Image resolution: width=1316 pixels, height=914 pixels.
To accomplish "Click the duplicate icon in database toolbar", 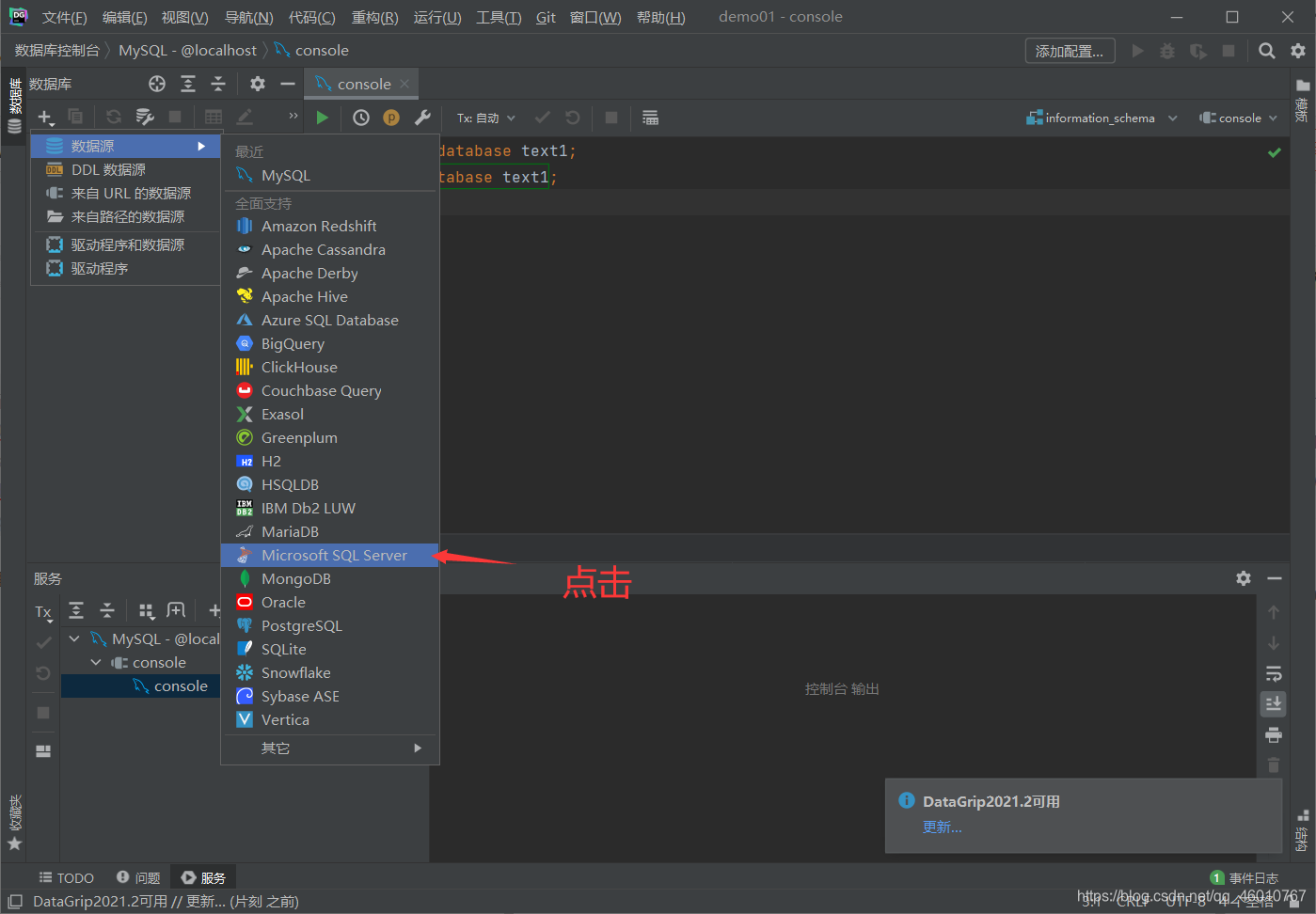I will [75, 117].
